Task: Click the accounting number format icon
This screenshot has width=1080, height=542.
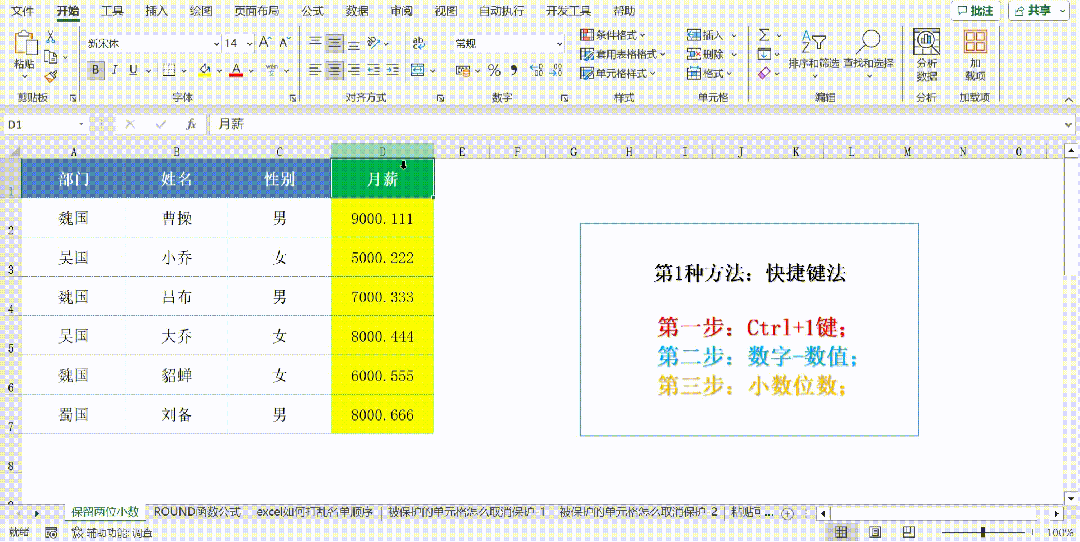Action: [462, 70]
